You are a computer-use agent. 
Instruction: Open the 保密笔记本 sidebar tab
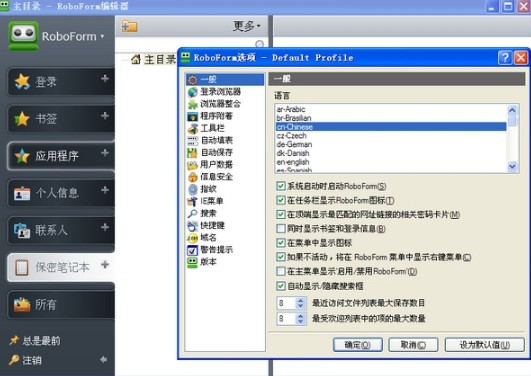pyautogui.click(x=61, y=267)
